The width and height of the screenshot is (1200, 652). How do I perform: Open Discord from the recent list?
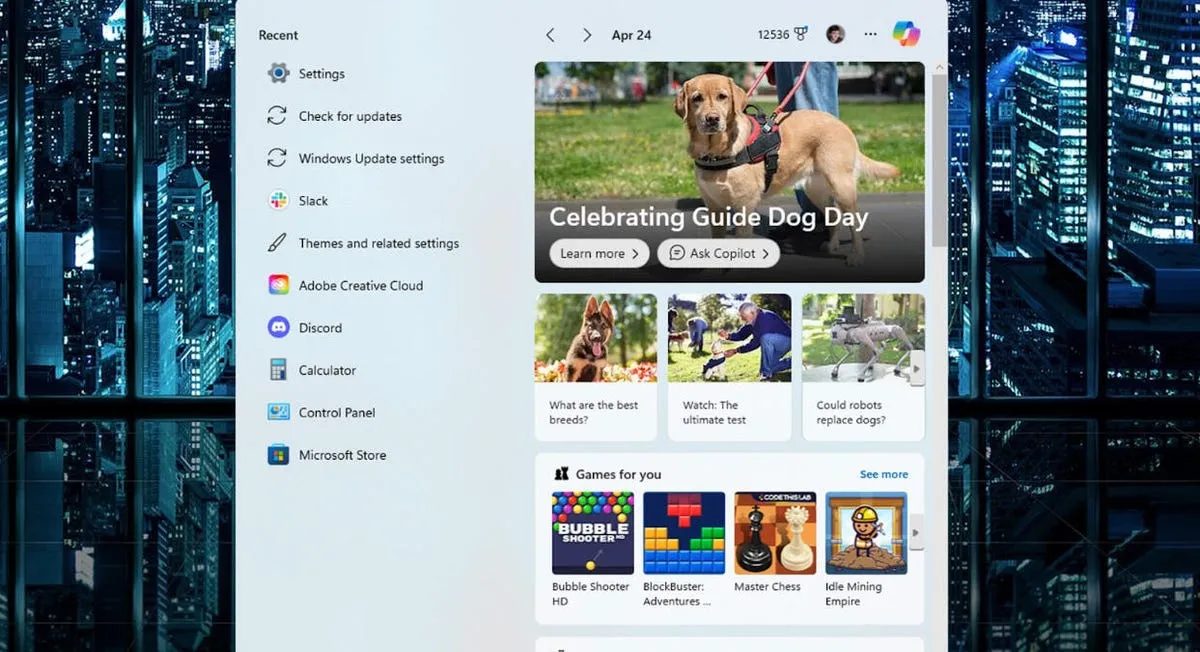(x=278, y=328)
